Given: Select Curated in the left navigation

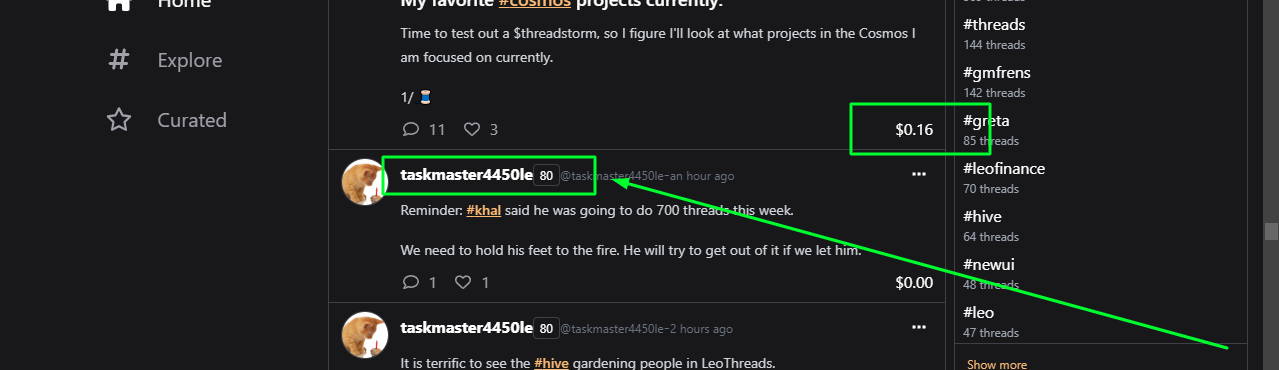Looking at the screenshot, I should click(x=192, y=120).
